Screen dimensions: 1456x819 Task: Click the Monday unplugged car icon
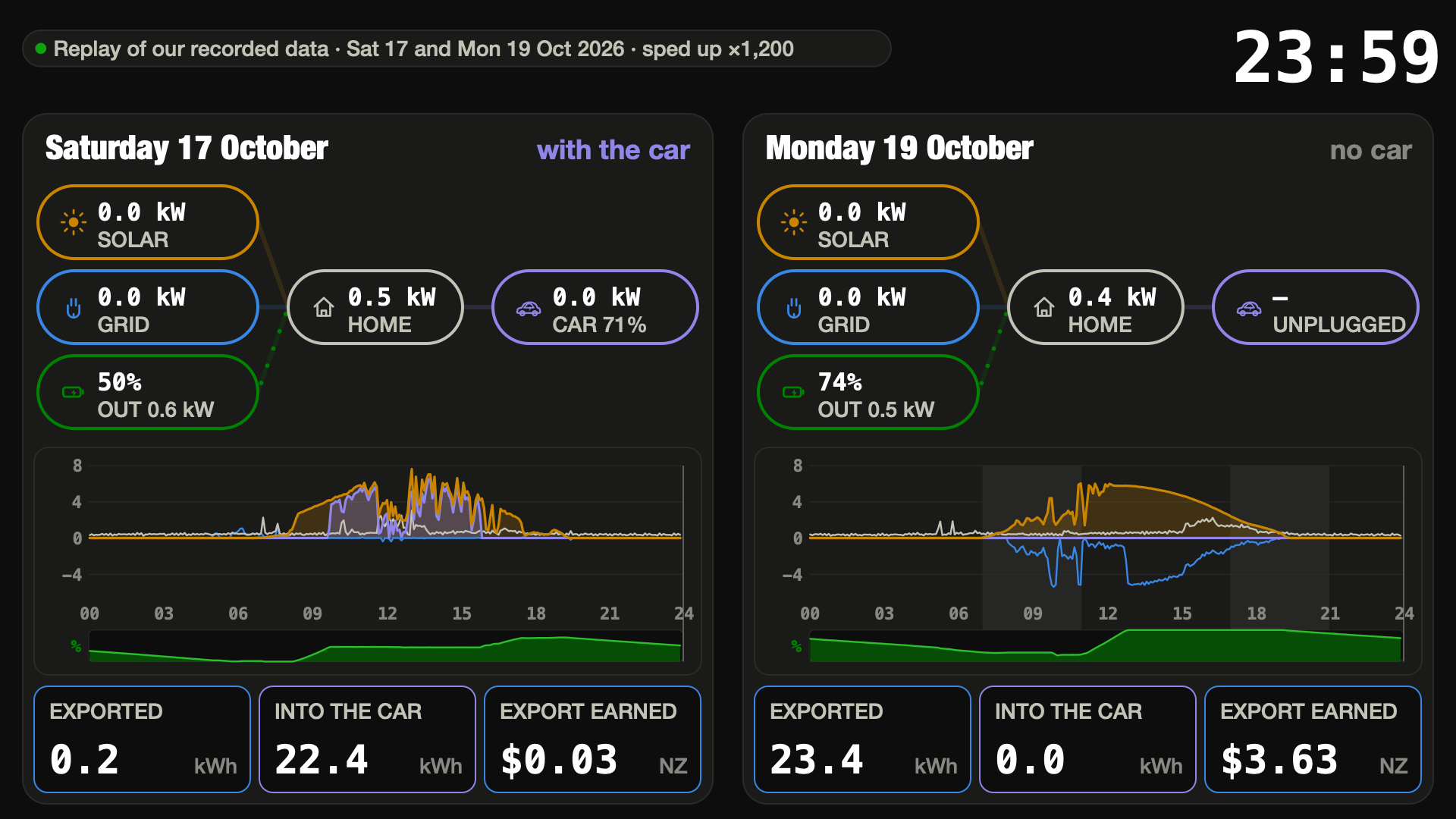[1249, 309]
